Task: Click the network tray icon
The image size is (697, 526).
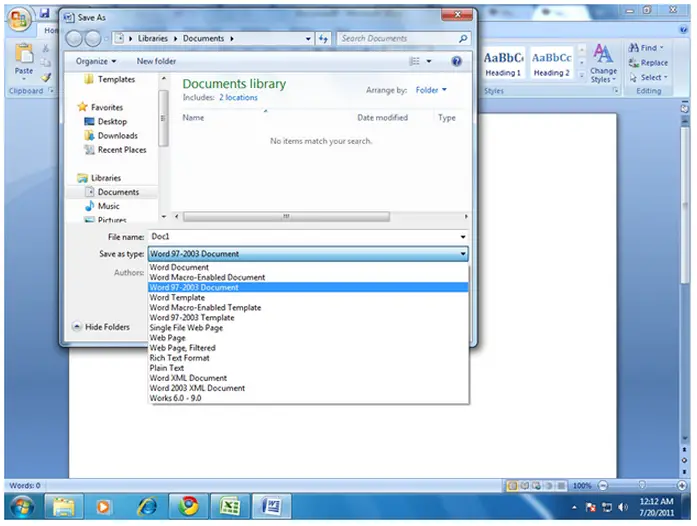Action: pos(607,507)
